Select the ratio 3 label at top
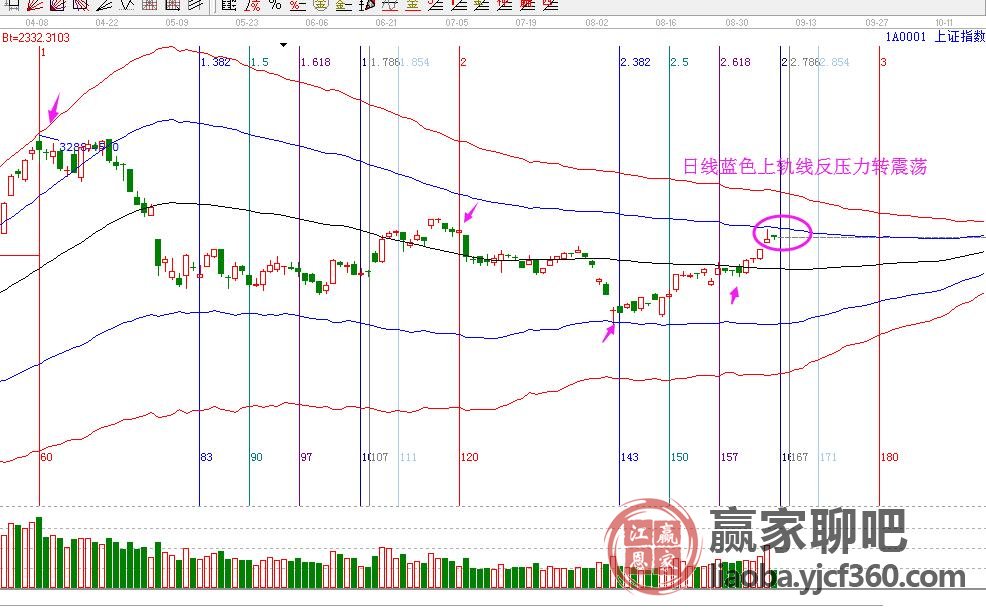 coord(884,62)
